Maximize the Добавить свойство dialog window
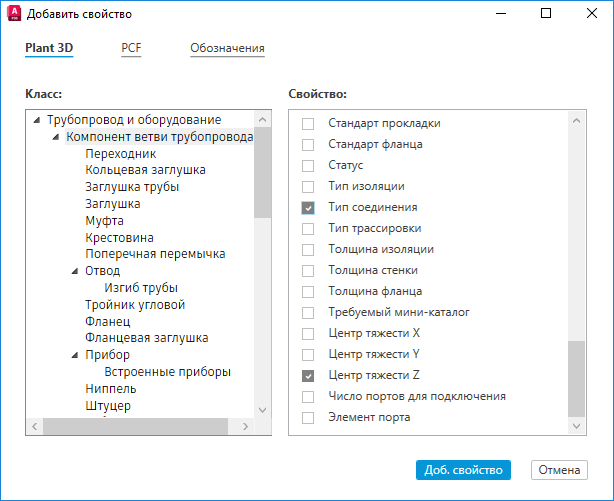 click(546, 15)
